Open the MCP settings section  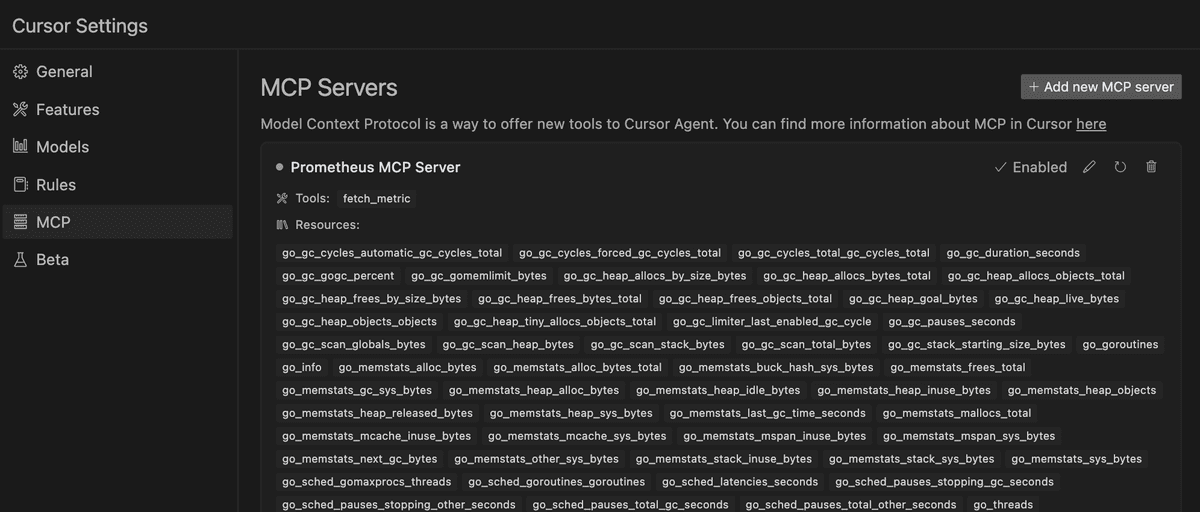(118, 222)
